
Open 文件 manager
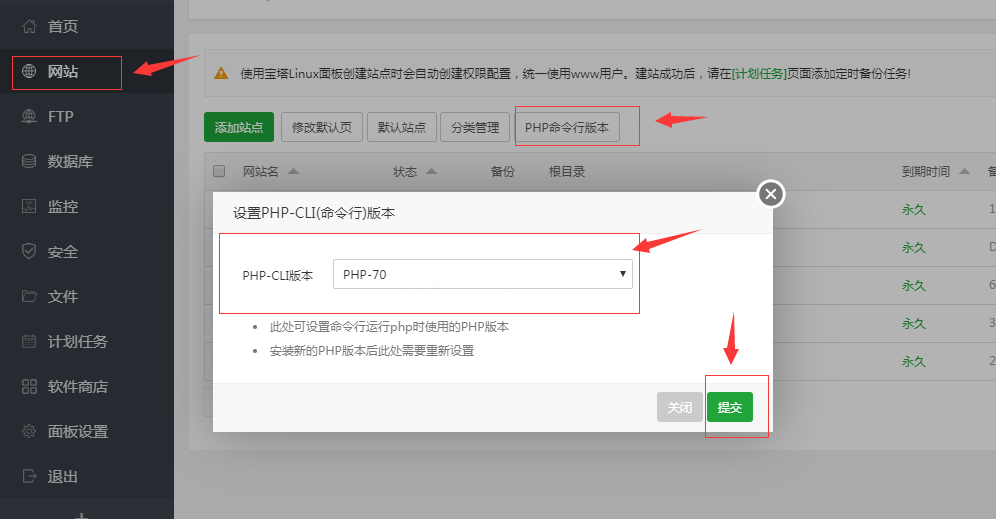click(63, 297)
